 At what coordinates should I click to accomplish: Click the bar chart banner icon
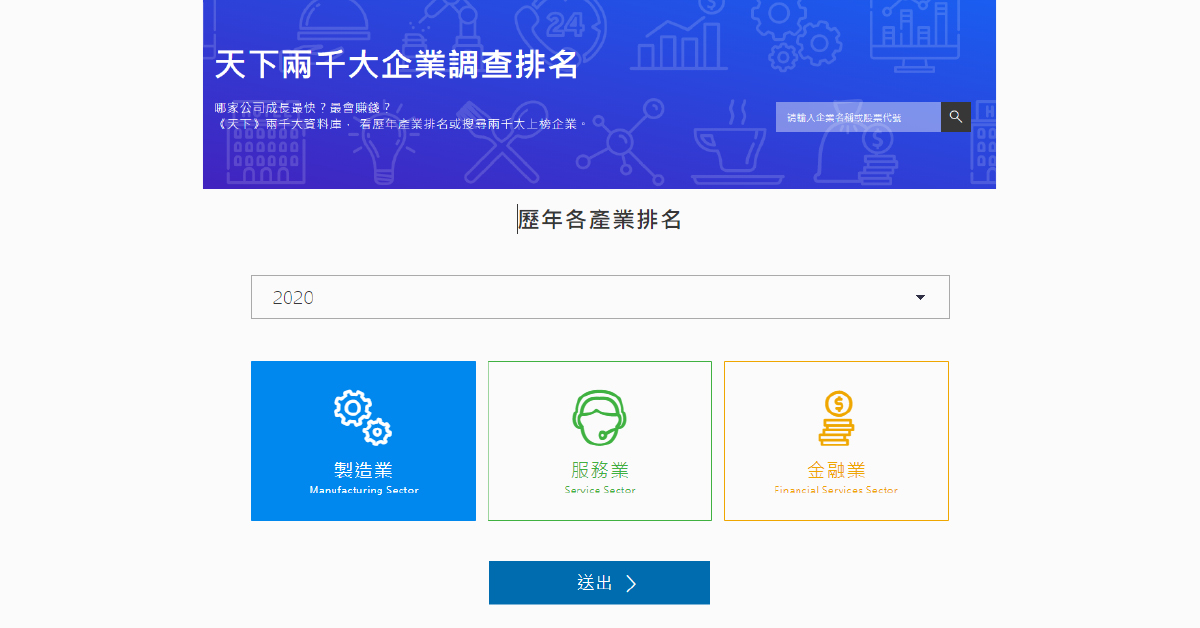point(680,45)
